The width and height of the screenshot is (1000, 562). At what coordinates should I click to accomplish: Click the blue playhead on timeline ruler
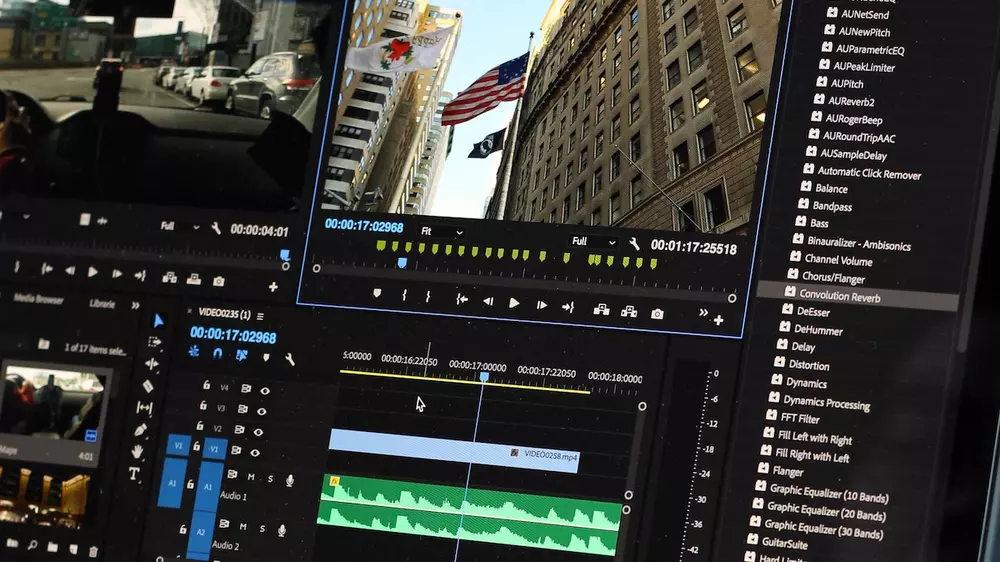click(x=484, y=377)
